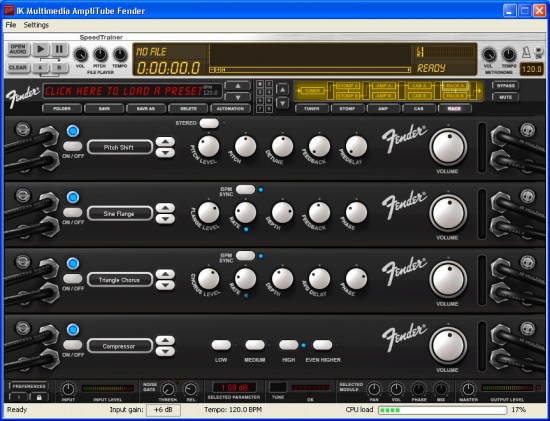Clear the loaded audio file

pos(18,67)
